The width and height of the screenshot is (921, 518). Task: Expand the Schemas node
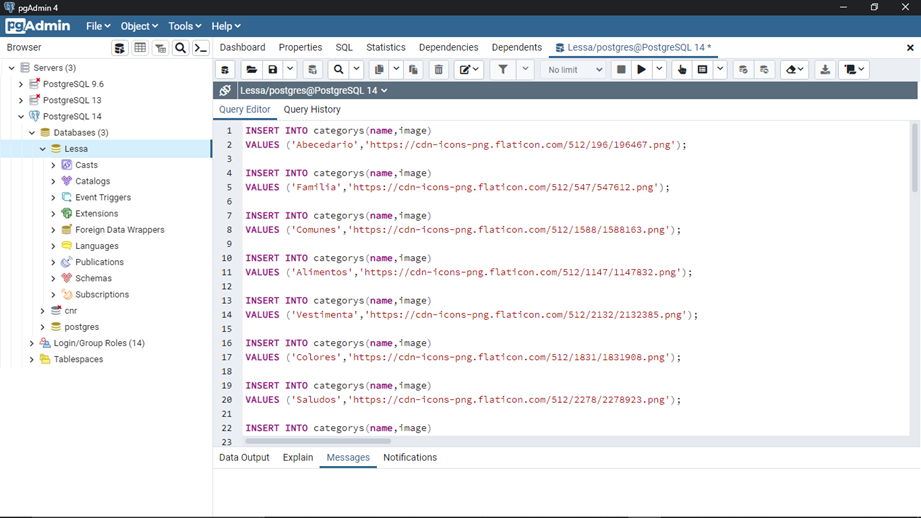tap(53, 278)
